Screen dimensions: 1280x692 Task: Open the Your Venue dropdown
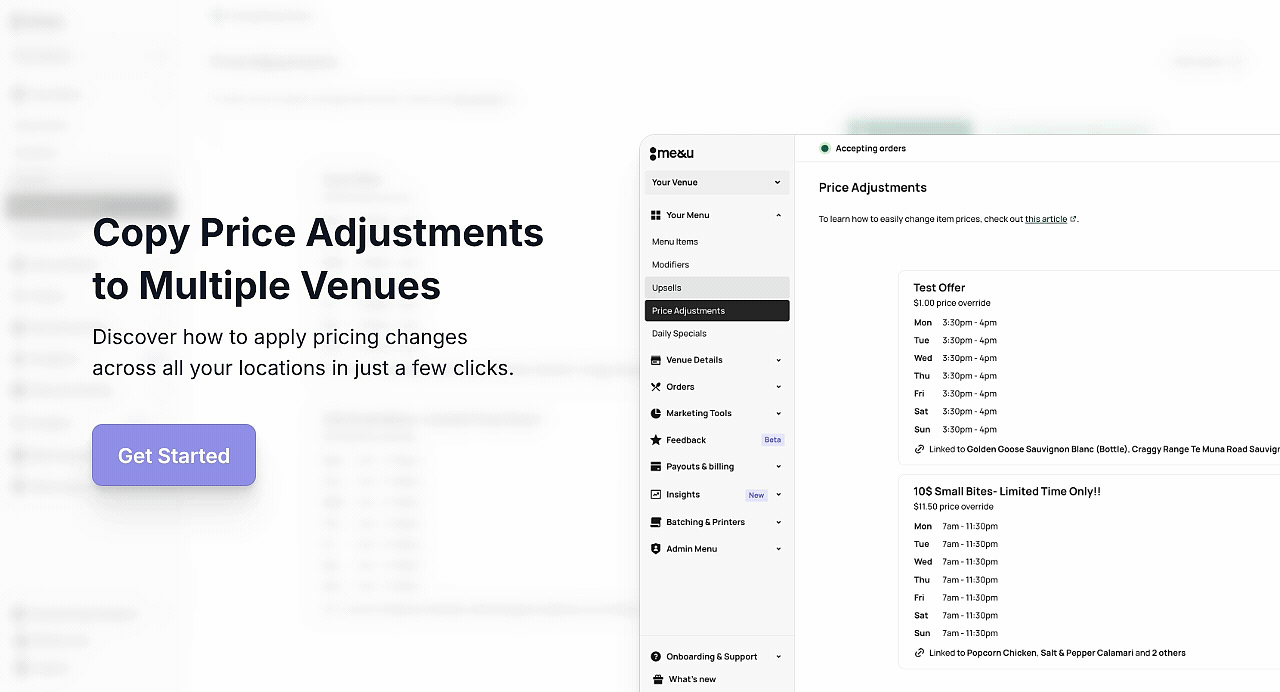716,182
